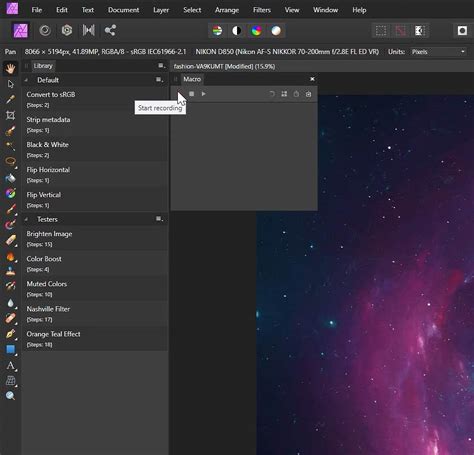Select the Zoom magnifier tool

[x=10, y=396]
